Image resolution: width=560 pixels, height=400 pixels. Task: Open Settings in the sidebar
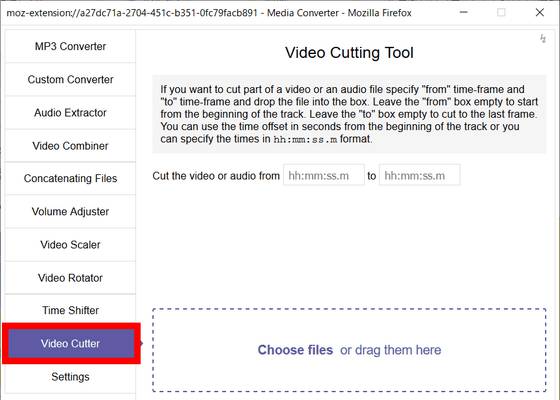pos(70,377)
